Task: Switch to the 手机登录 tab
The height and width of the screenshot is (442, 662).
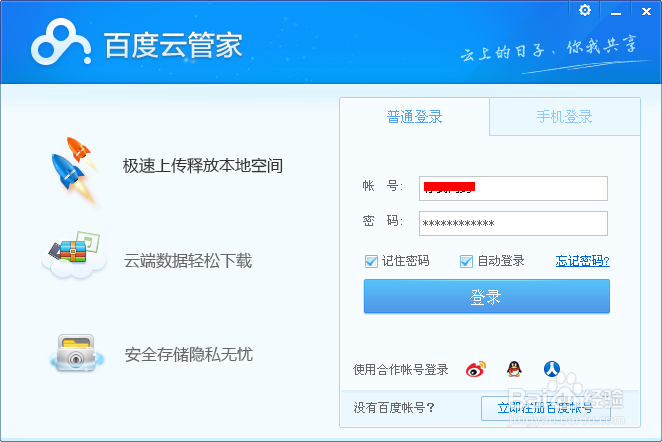Action: click(564, 117)
